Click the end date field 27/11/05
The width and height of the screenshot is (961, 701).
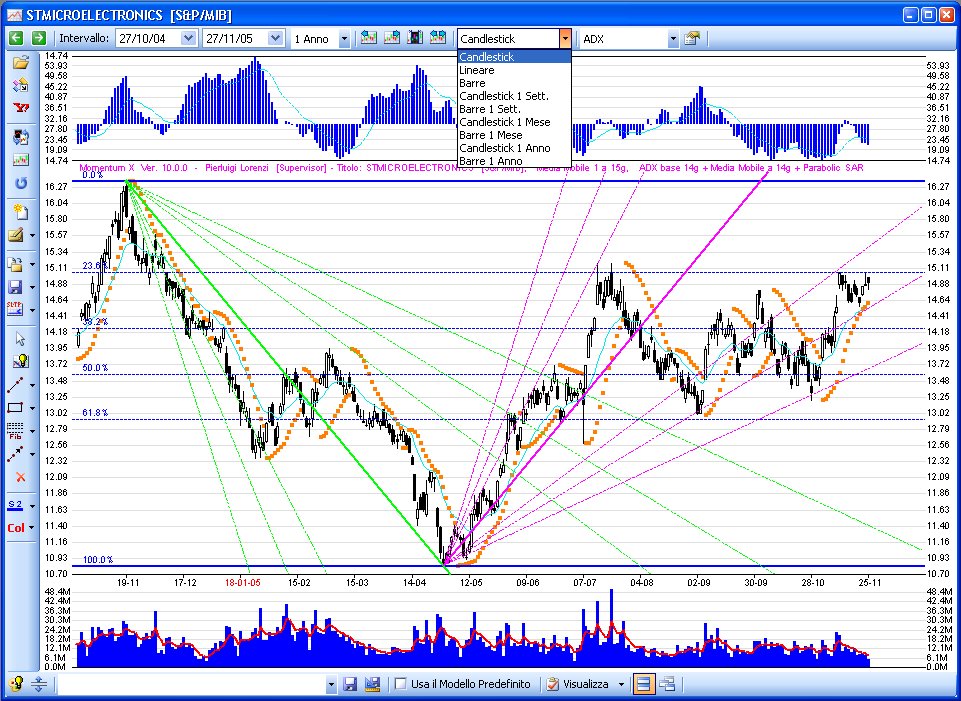click(235, 39)
